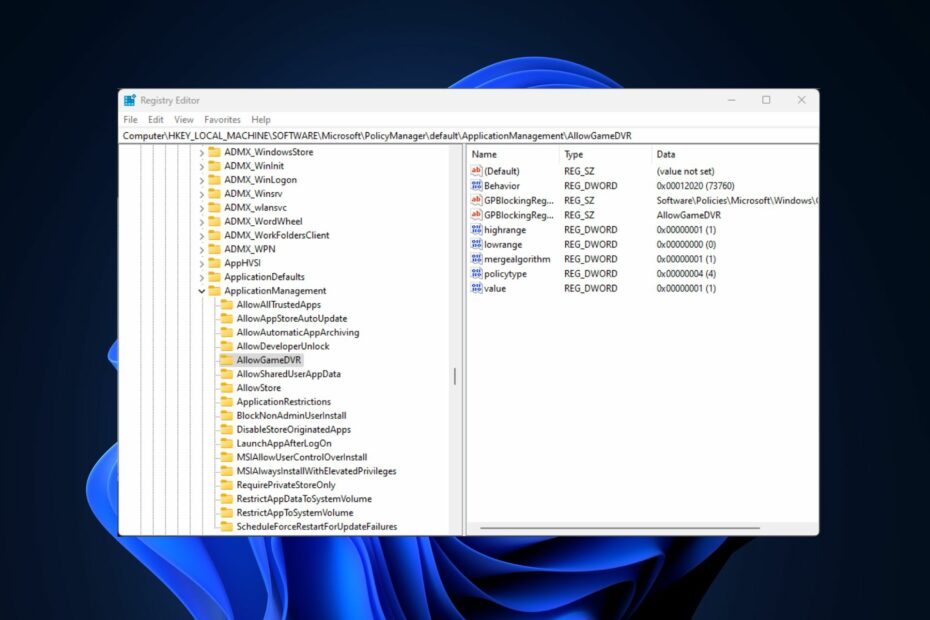Select the RestrictAppDataToSystemVolume key
This screenshot has height=620, width=930.
point(304,499)
